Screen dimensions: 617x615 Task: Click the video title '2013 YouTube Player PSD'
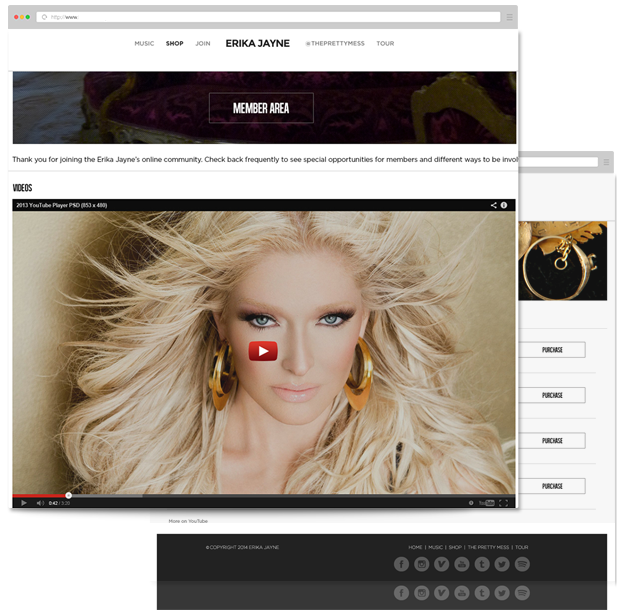pos(62,205)
